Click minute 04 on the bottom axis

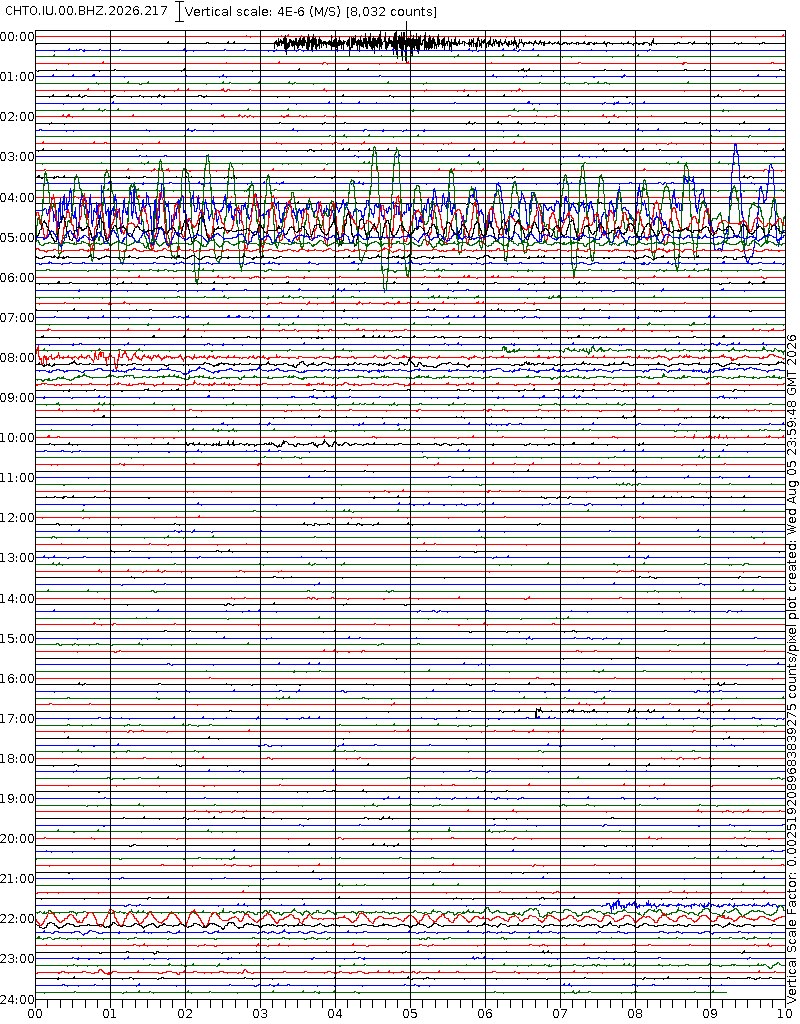pos(335,1015)
